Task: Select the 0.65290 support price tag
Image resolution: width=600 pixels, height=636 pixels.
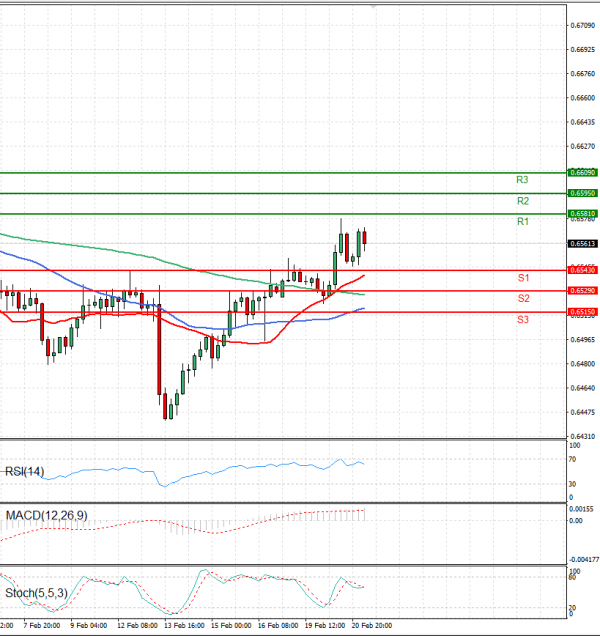Action: [x=583, y=291]
